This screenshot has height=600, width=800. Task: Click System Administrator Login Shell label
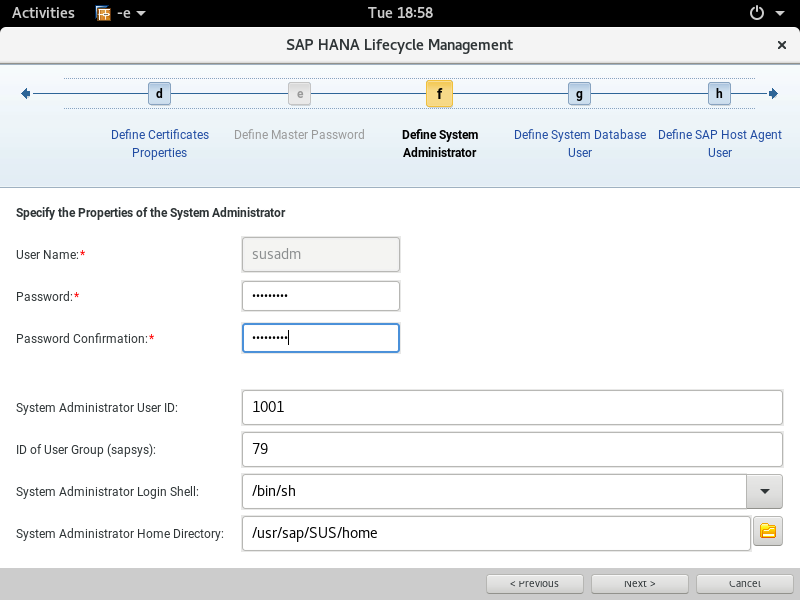[x=107, y=492]
